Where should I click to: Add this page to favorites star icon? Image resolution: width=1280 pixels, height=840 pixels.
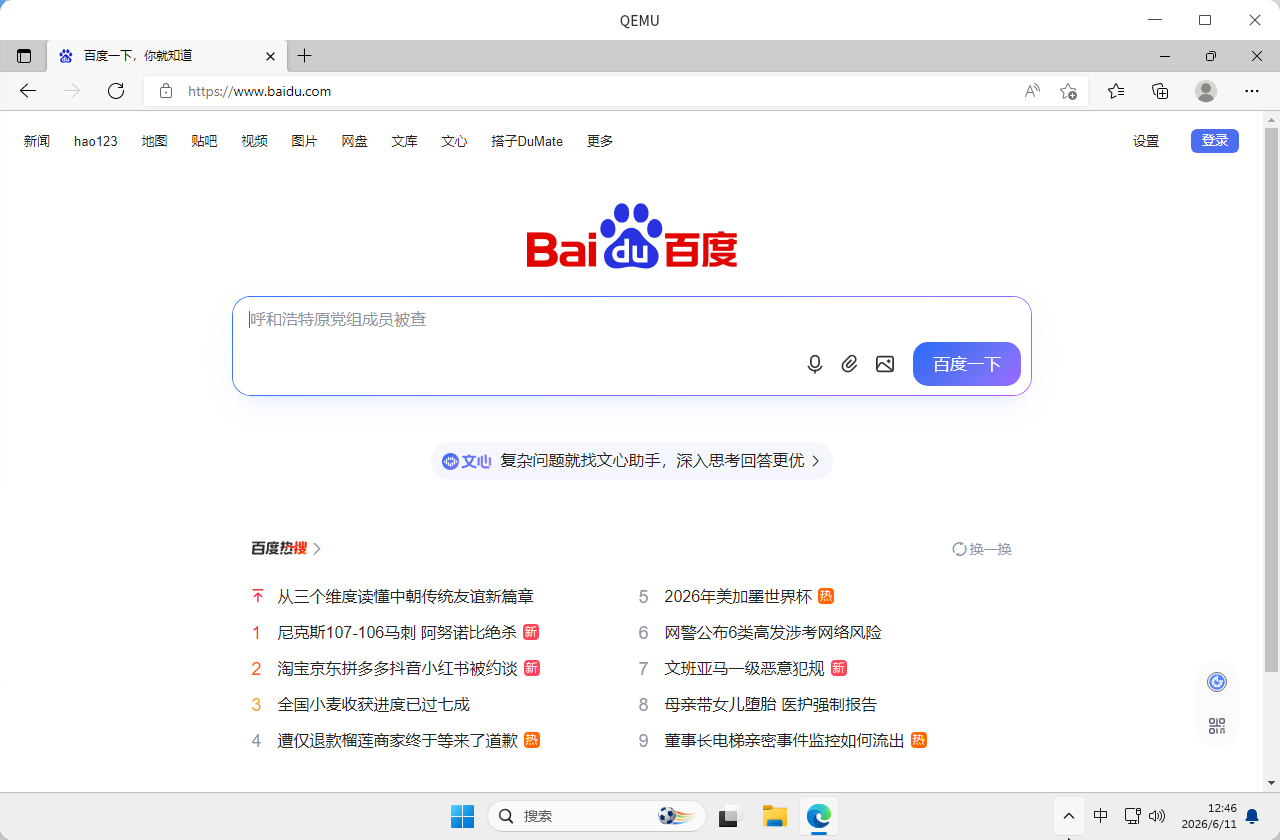1068,91
